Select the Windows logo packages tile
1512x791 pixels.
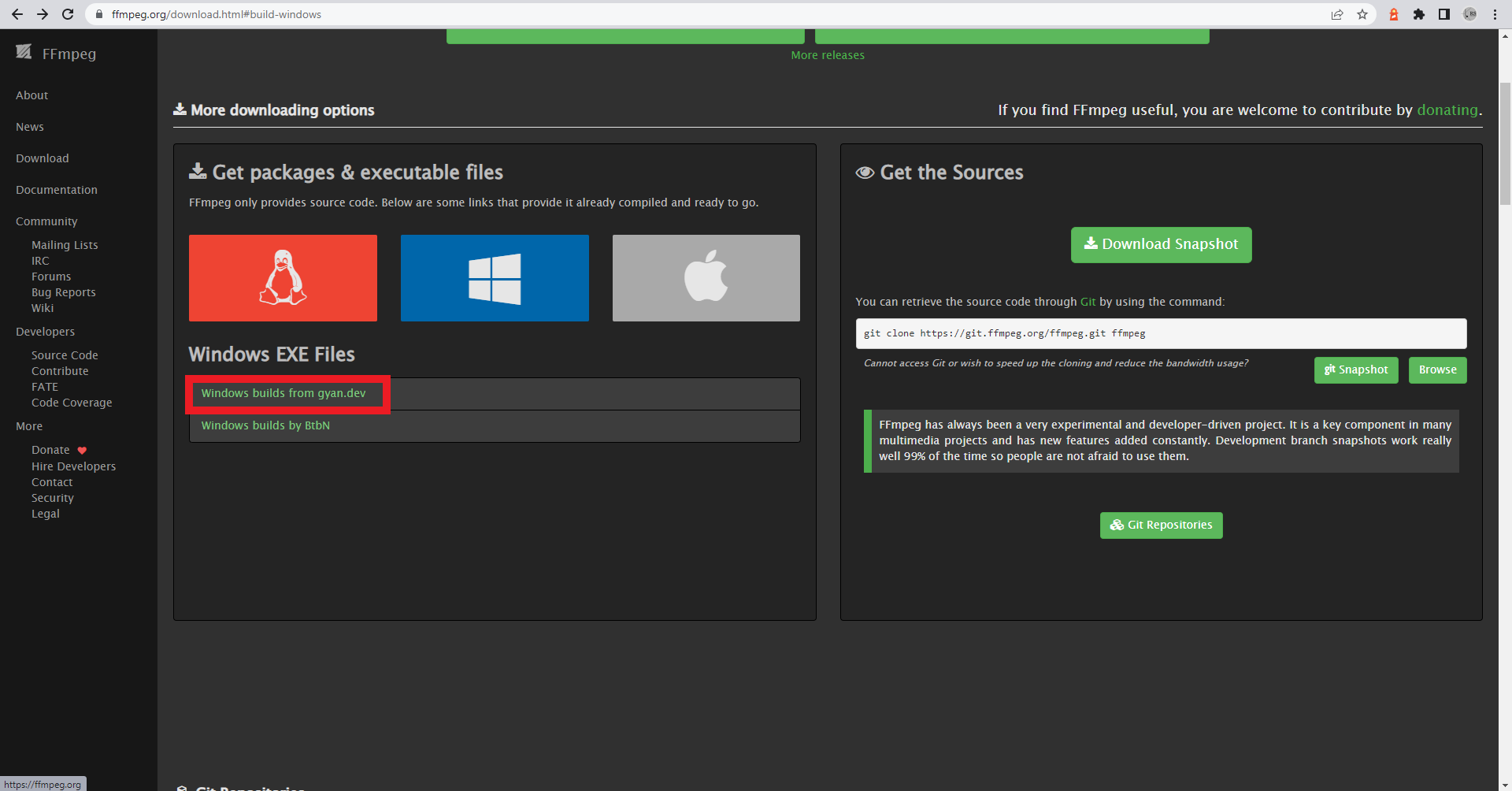tap(495, 278)
